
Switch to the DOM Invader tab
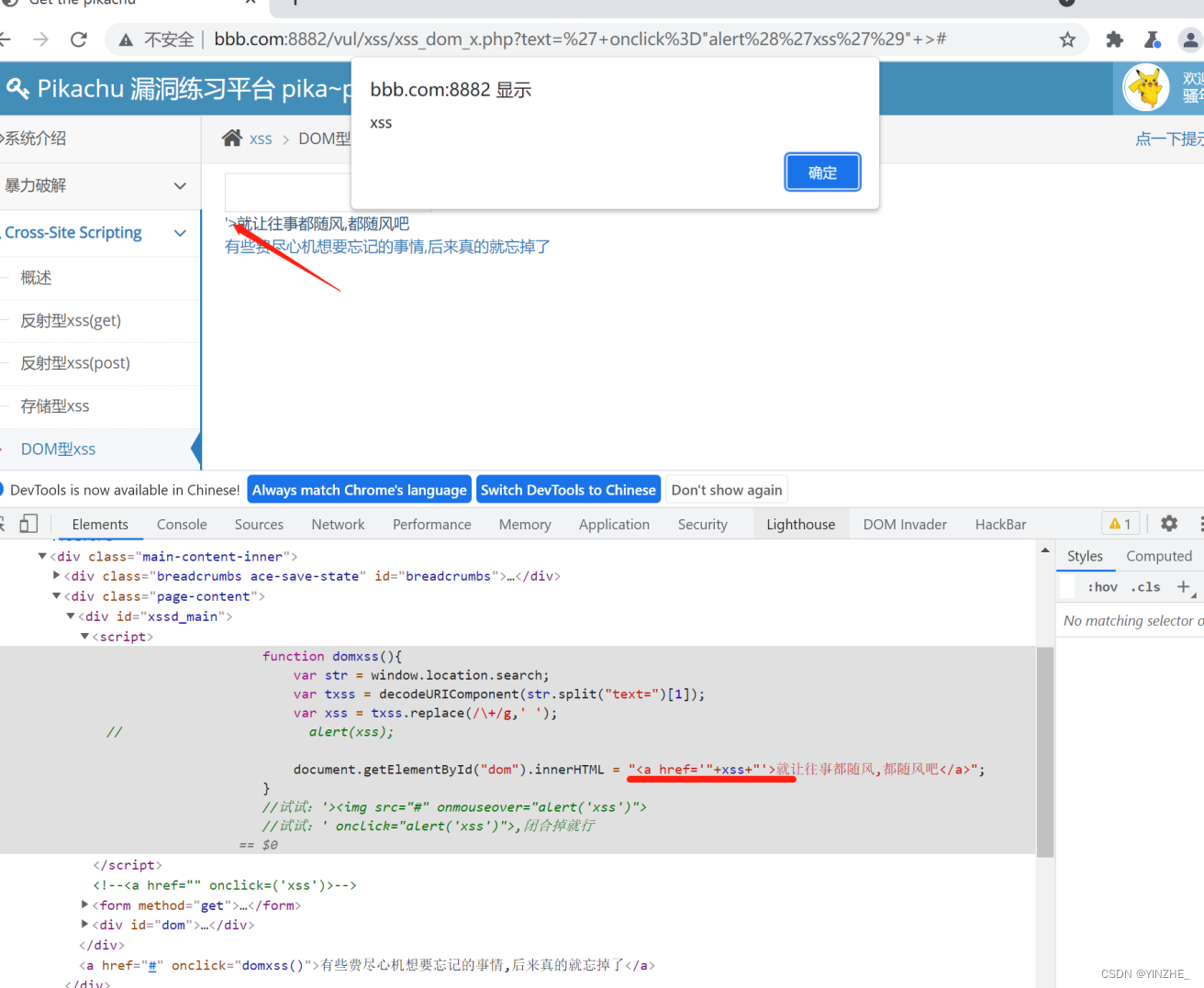click(x=905, y=525)
